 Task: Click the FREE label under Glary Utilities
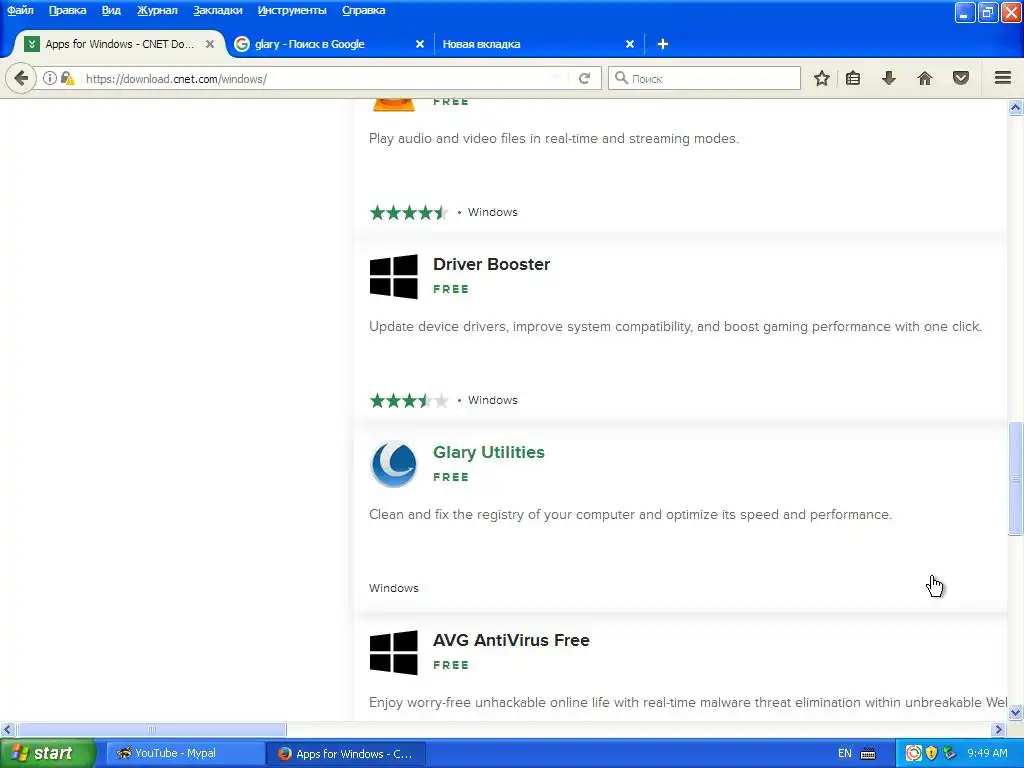pos(451,477)
